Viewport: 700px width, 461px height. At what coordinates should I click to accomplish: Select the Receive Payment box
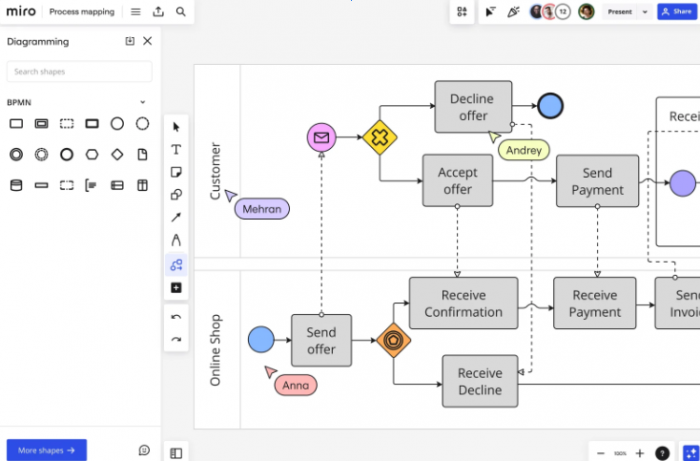coord(595,303)
